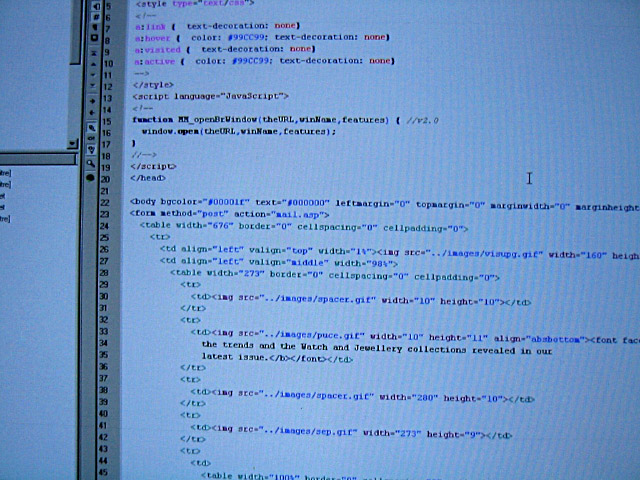Click "window.open(theURL,winName,features);" line
Image resolution: width=640 pixels, height=480 pixels.
(x=238, y=131)
